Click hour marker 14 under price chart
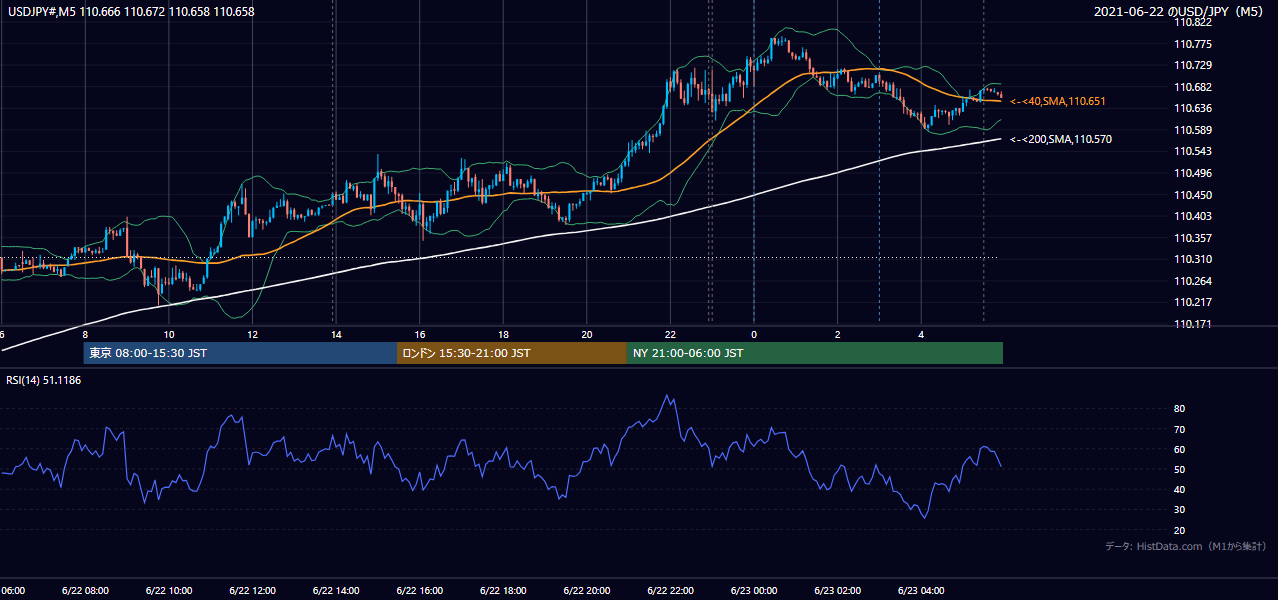 coord(336,335)
